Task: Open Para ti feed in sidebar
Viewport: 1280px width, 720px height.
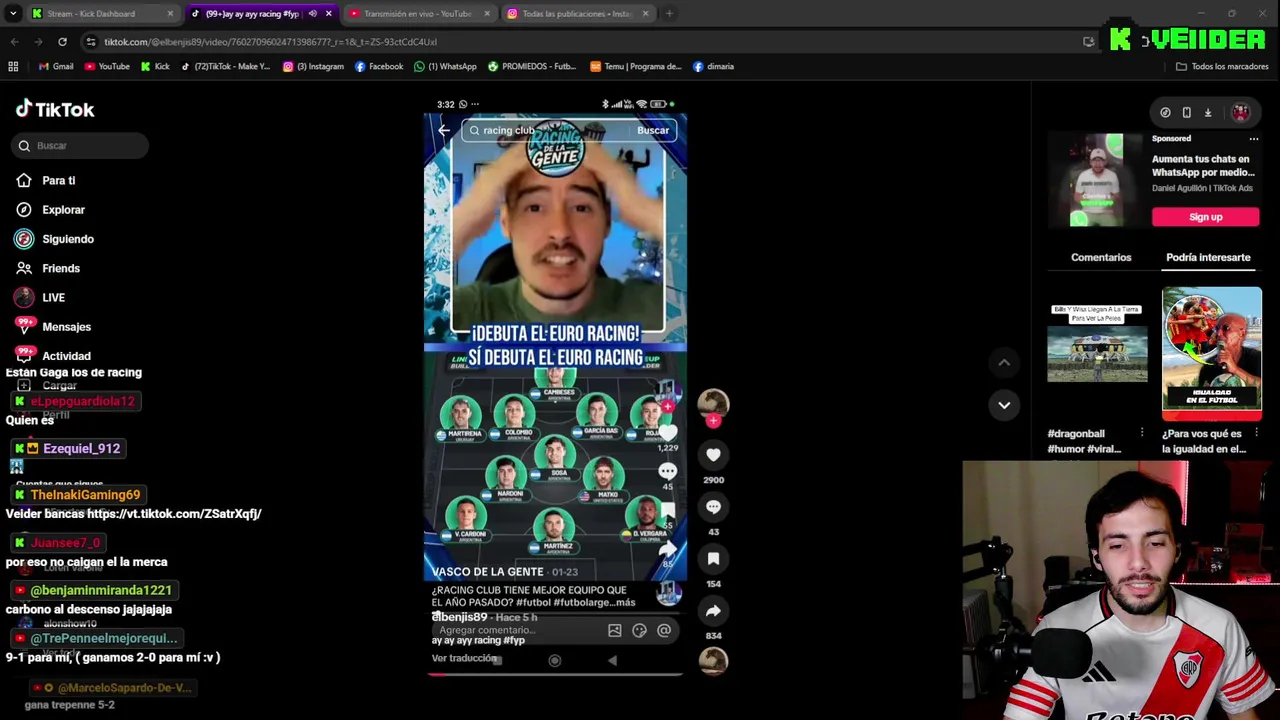Action: click(58, 181)
